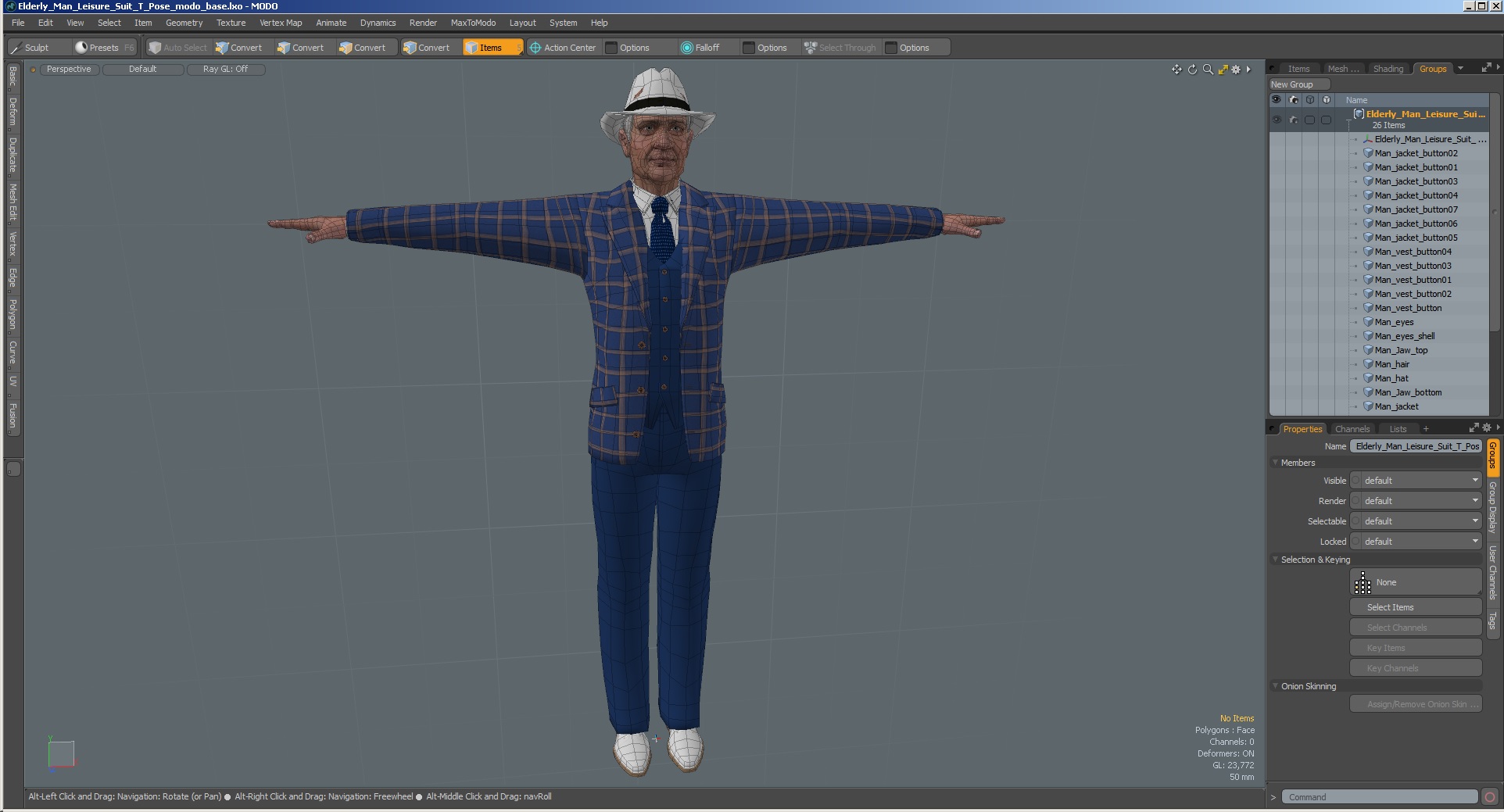Collapse the Selection & Keying section

coord(1275,560)
